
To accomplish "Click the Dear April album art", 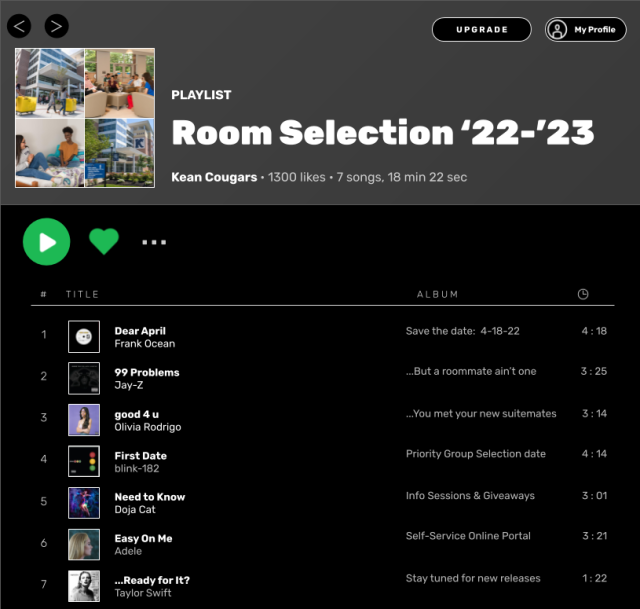I will (84, 337).
